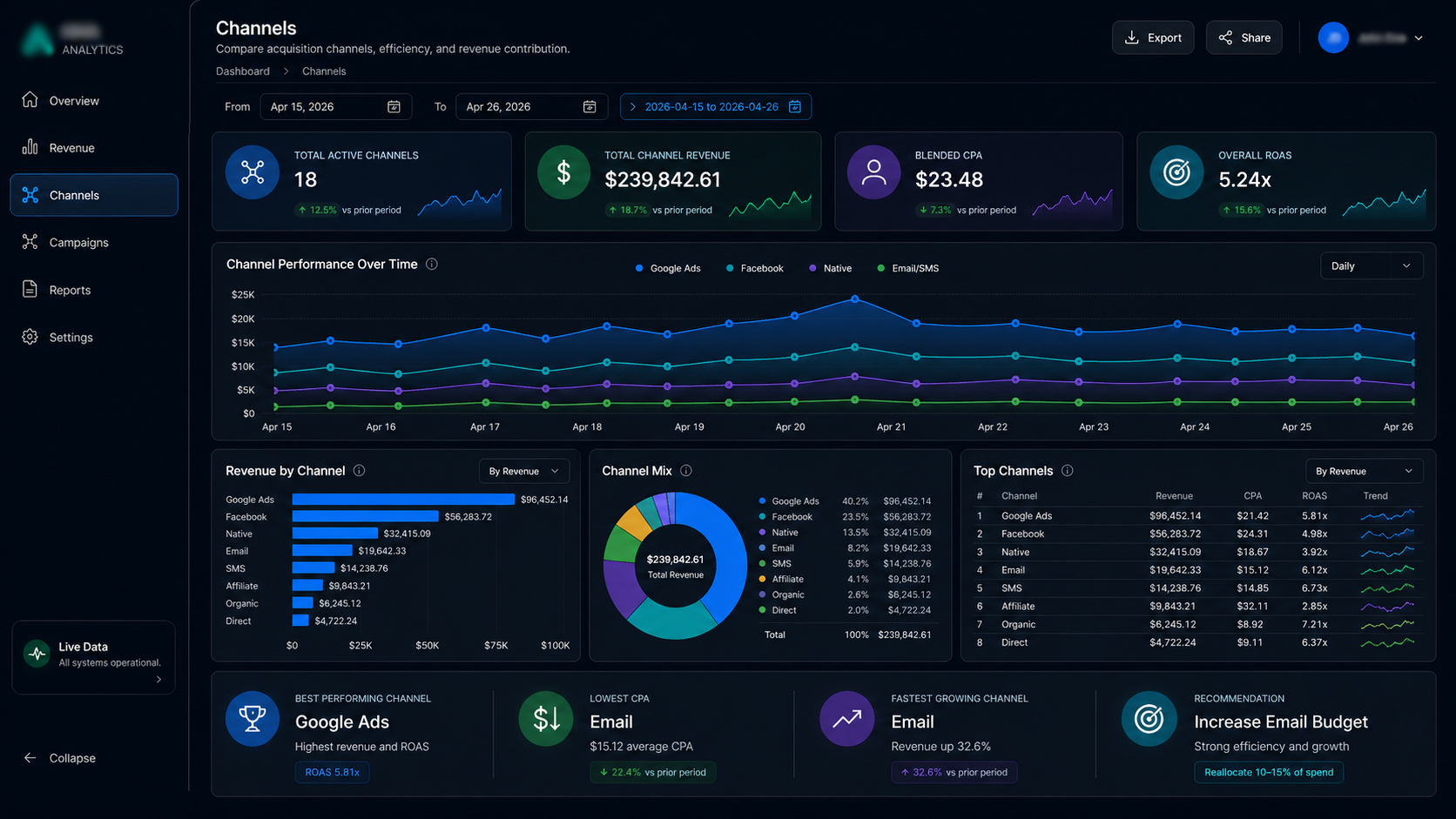
Task: Click the Facebook revenue bar
Action: (x=366, y=517)
